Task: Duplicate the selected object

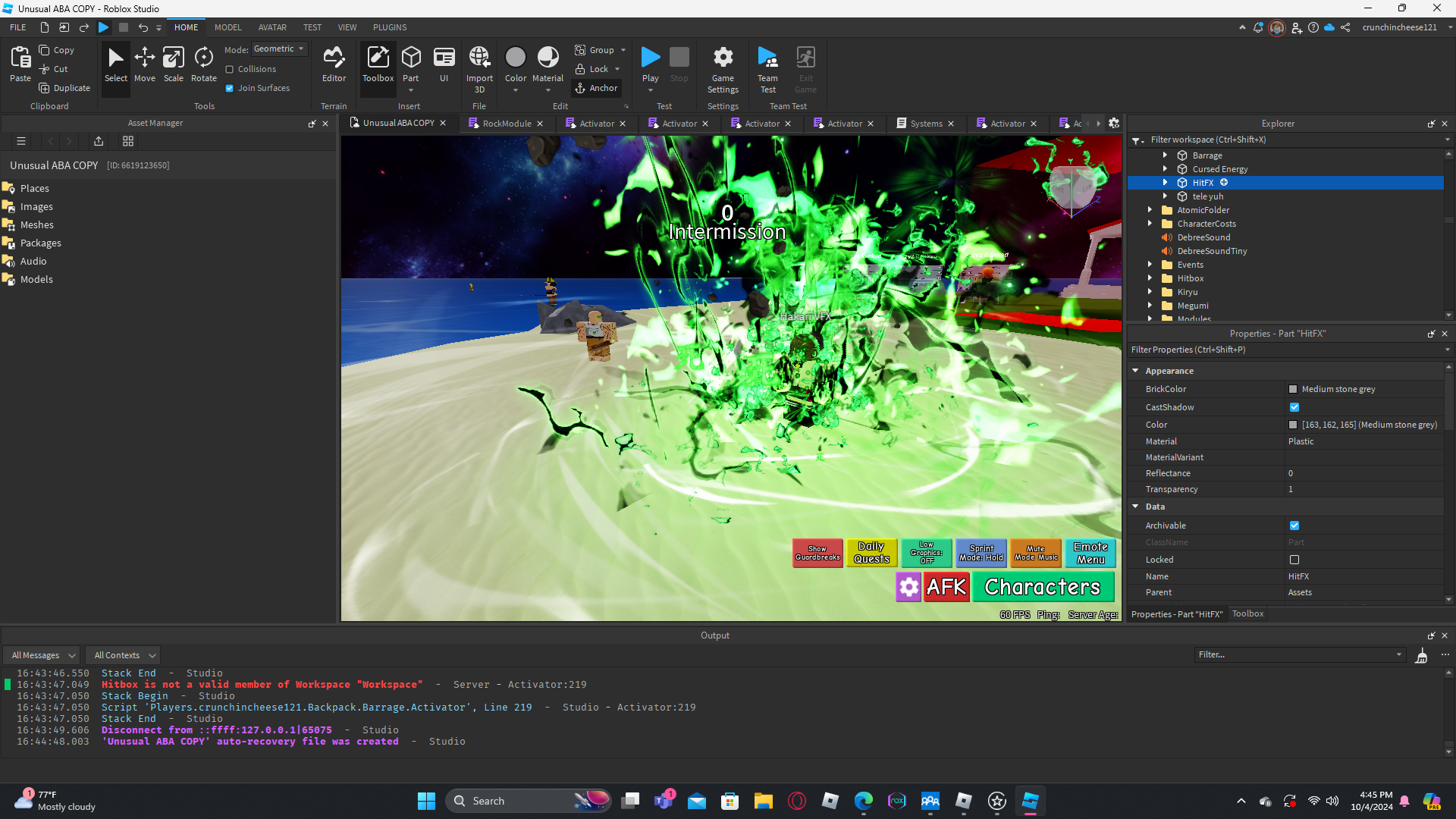Action: click(64, 88)
